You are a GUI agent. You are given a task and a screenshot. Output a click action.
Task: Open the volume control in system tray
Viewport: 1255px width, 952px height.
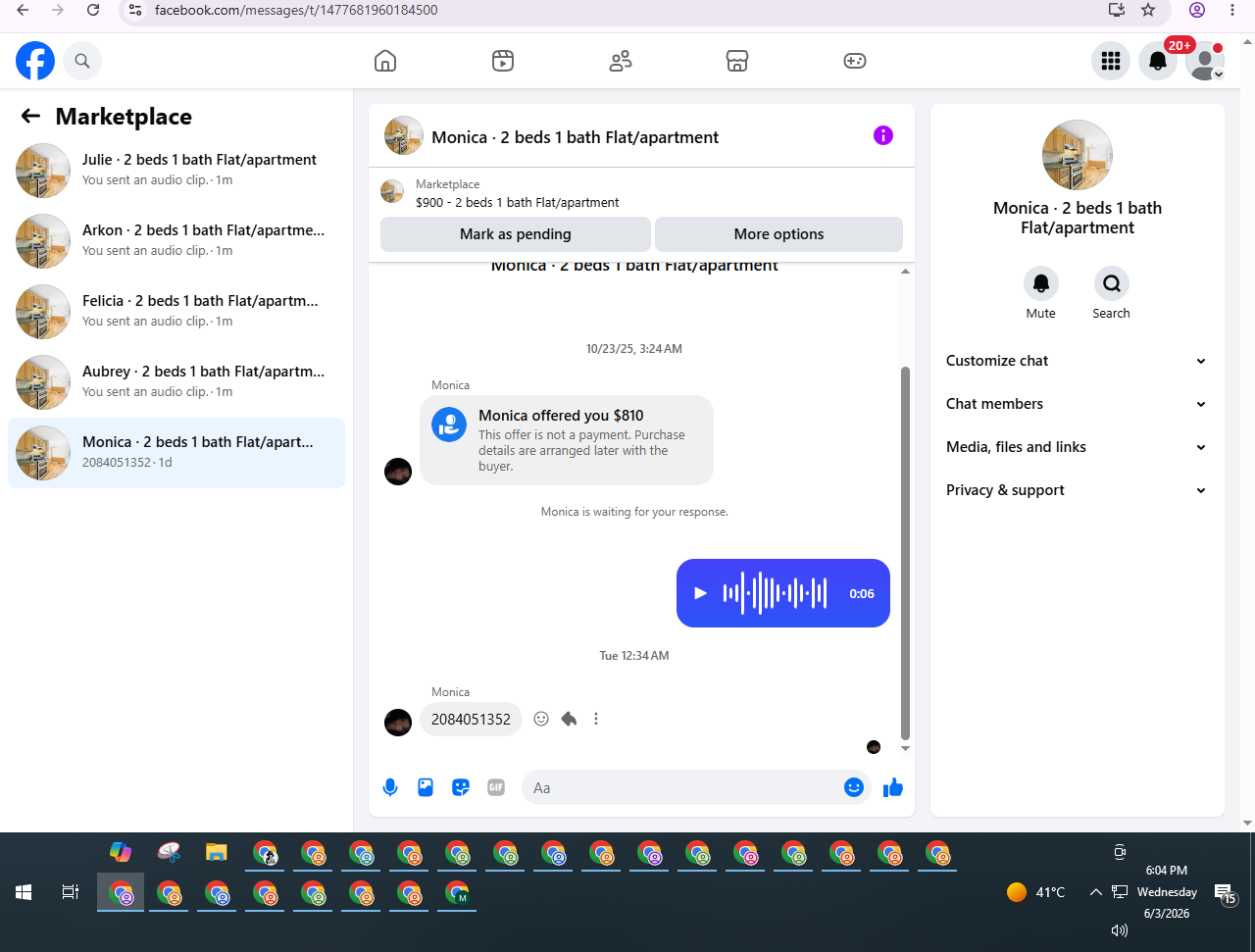[1120, 930]
